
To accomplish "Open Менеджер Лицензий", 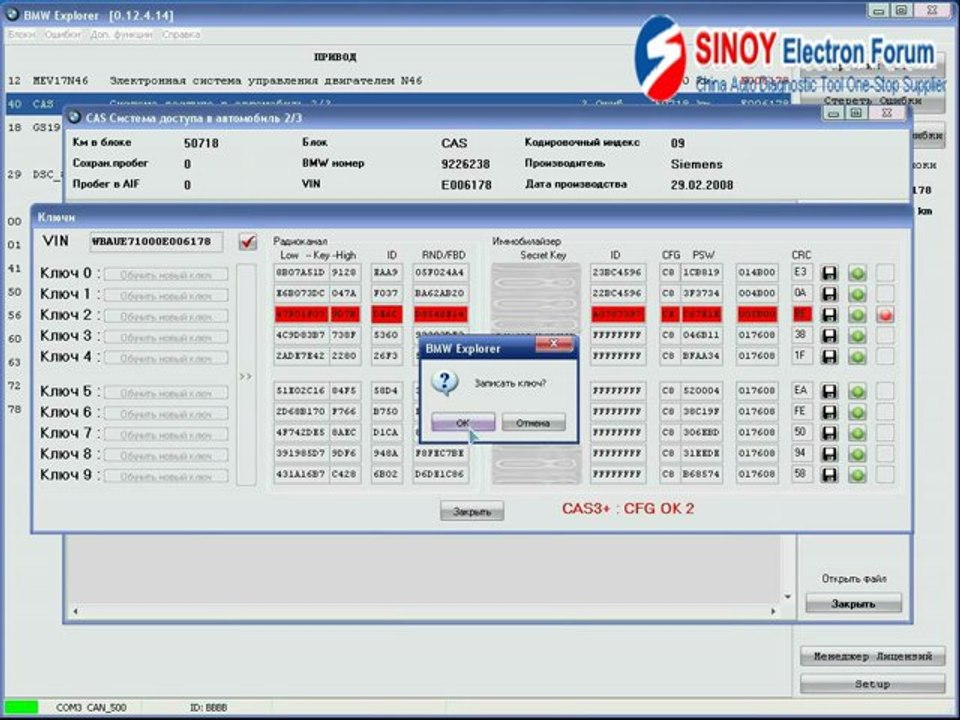I will [872, 656].
